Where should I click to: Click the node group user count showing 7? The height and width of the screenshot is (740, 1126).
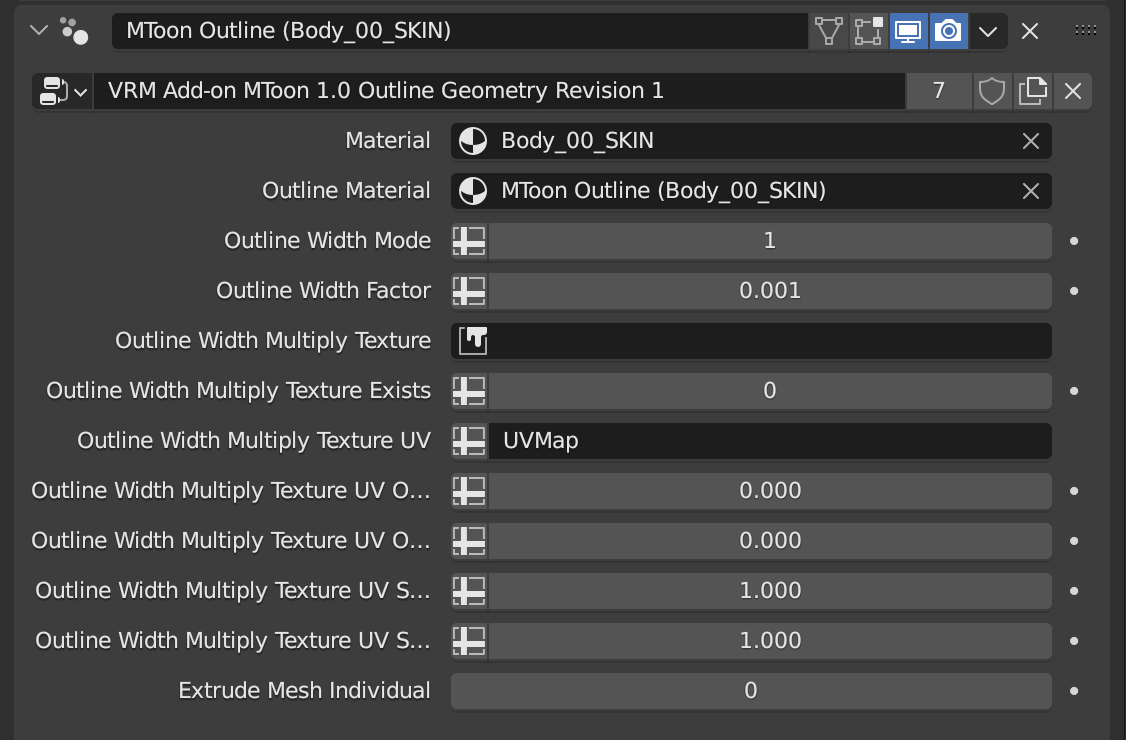tap(939, 90)
